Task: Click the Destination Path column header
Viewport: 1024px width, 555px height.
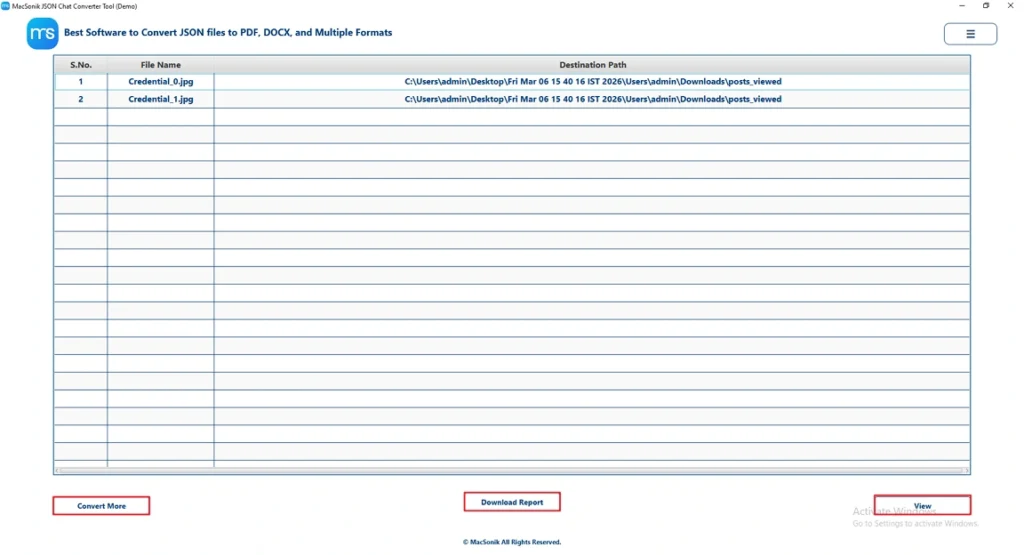Action: click(x=592, y=65)
